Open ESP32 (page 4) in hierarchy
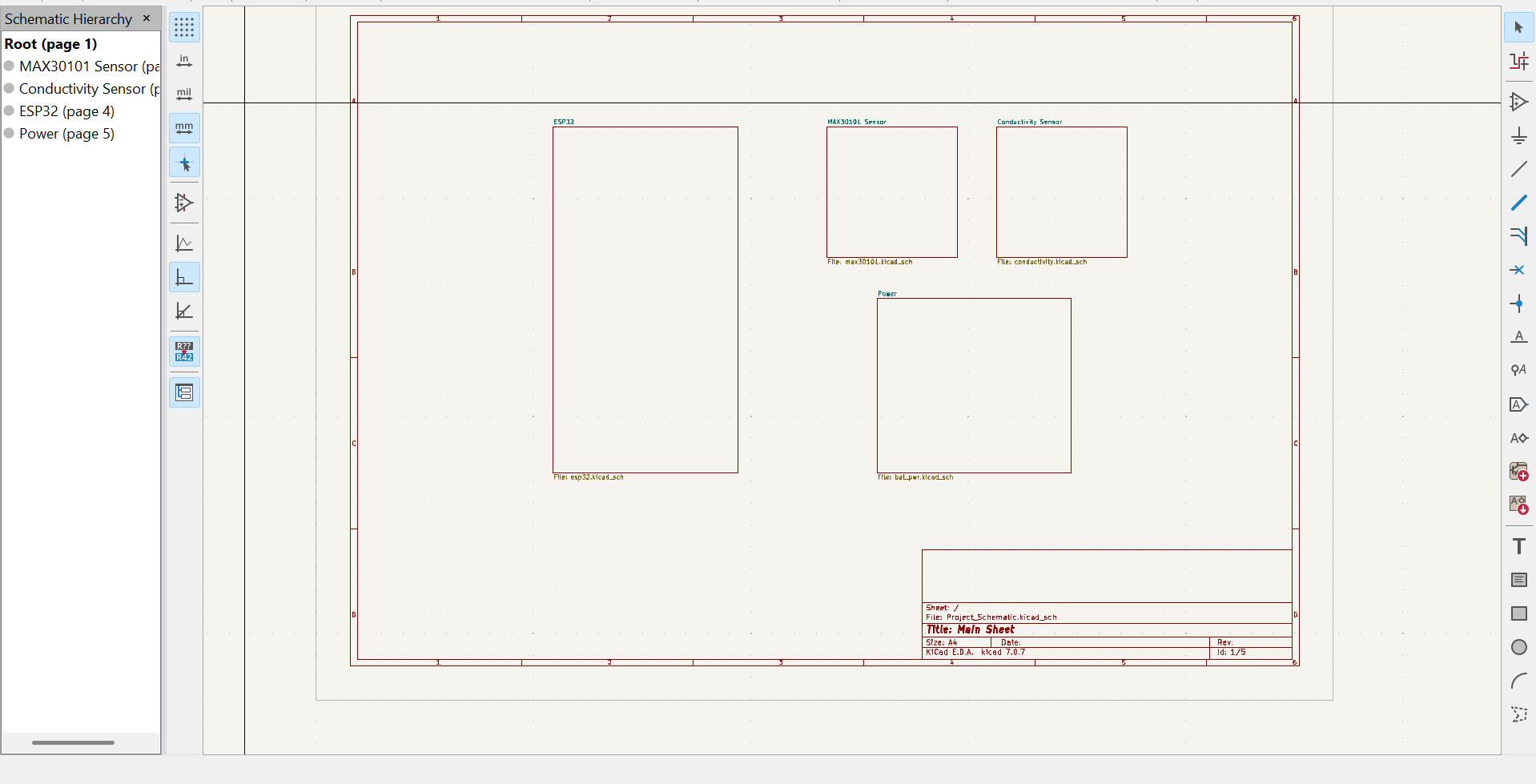1536x784 pixels. click(x=66, y=111)
